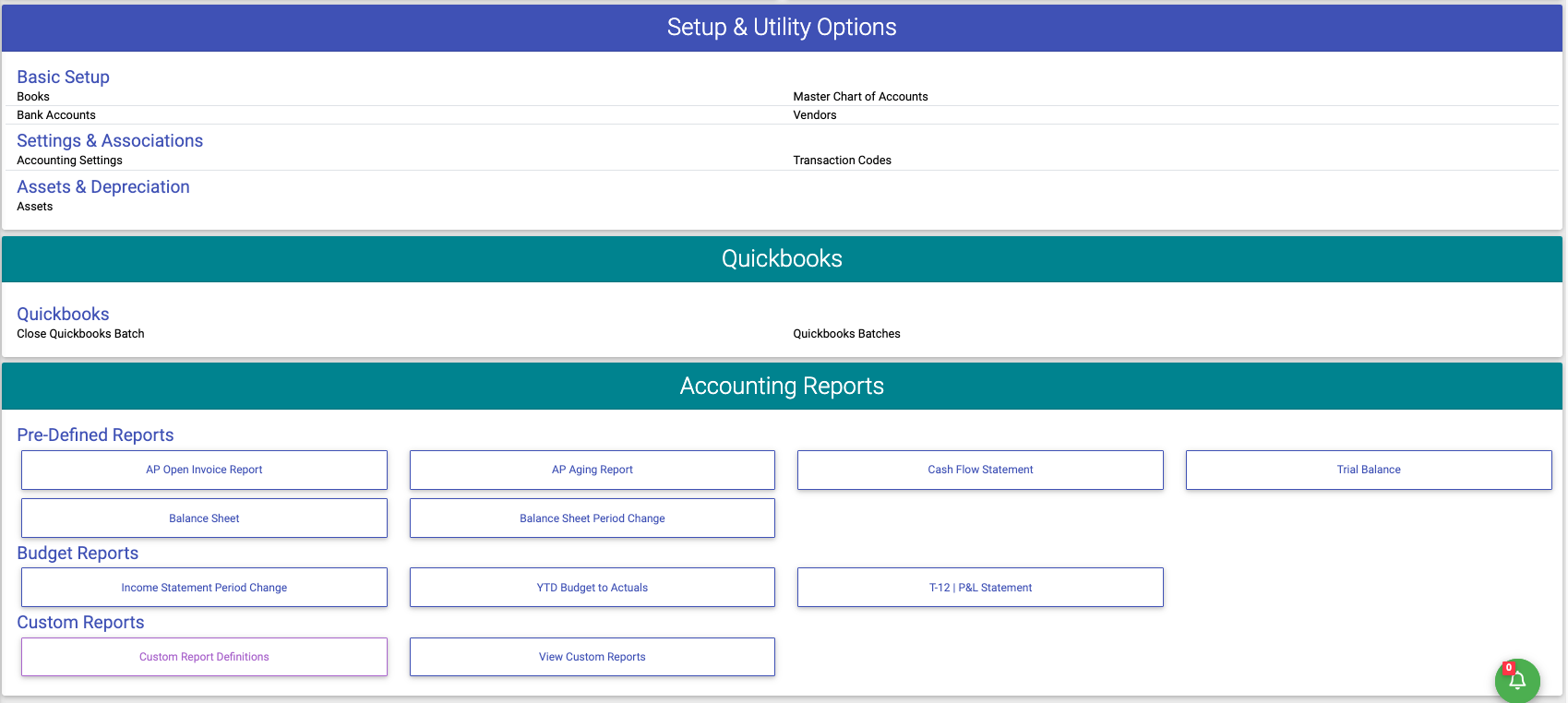Click the Budget Reports heading
Screen dimensions: 1568x703
78,554
